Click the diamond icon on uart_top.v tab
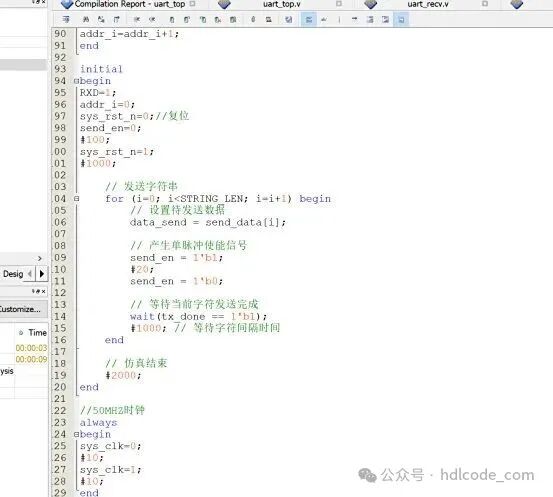 224,4
